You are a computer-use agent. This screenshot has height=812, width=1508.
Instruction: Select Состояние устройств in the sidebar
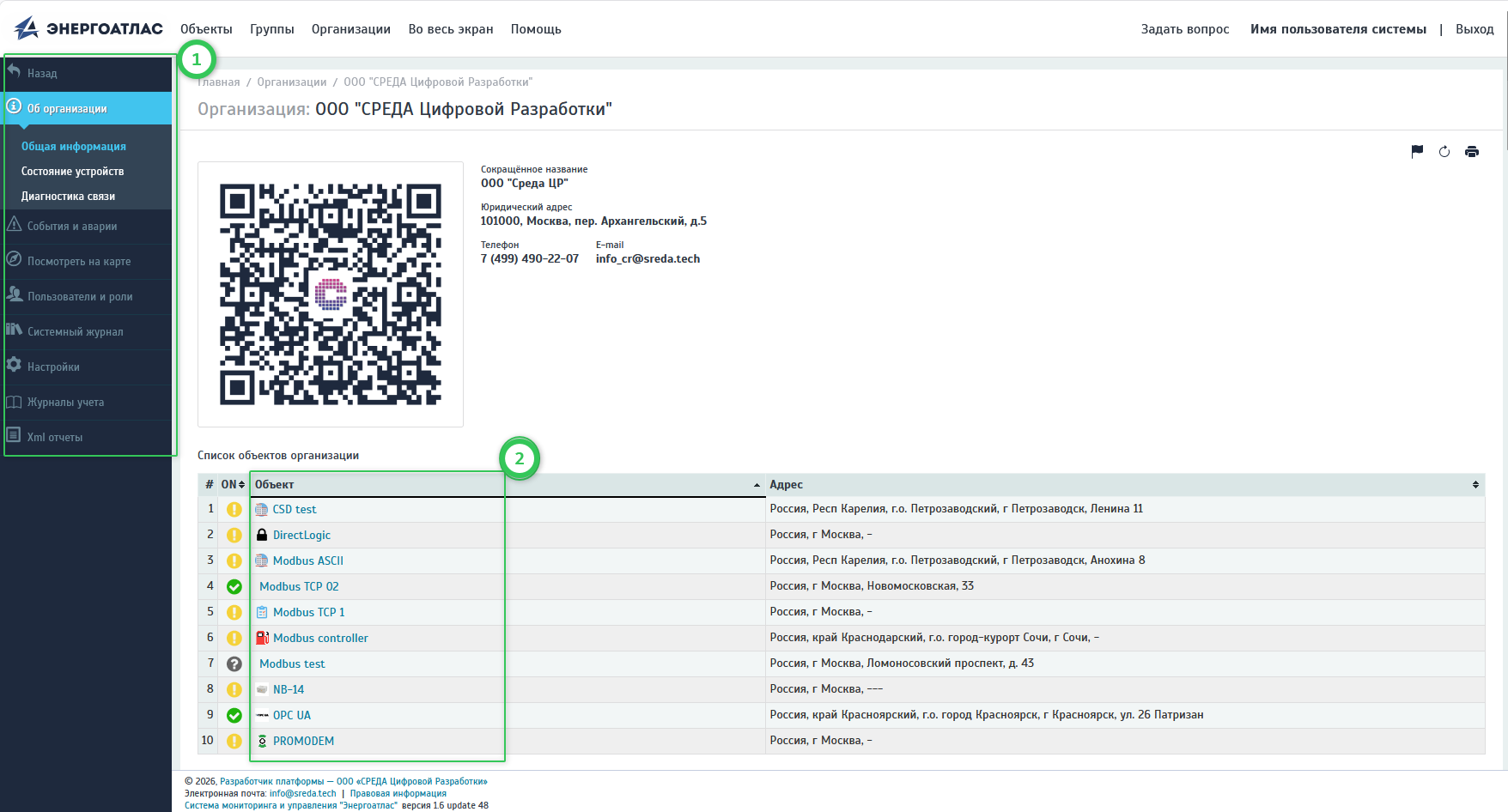click(x=73, y=172)
